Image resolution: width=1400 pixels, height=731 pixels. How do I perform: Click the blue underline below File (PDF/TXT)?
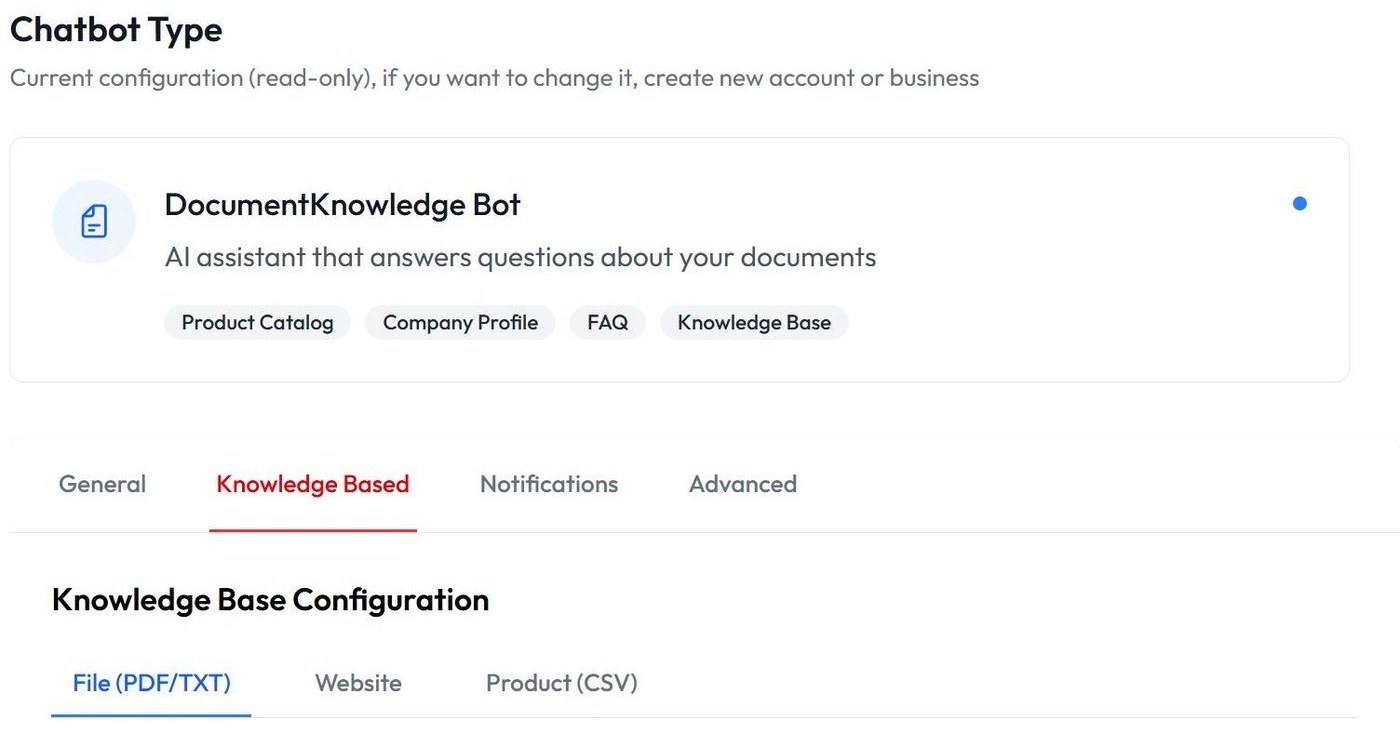(151, 715)
